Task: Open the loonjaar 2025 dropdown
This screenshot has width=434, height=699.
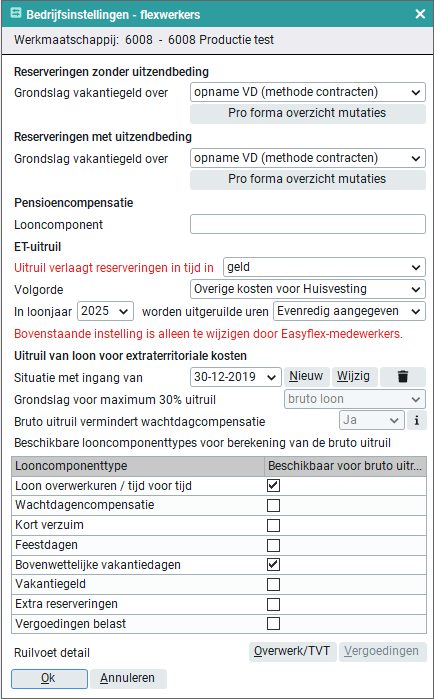Action: pyautogui.click(x=106, y=311)
